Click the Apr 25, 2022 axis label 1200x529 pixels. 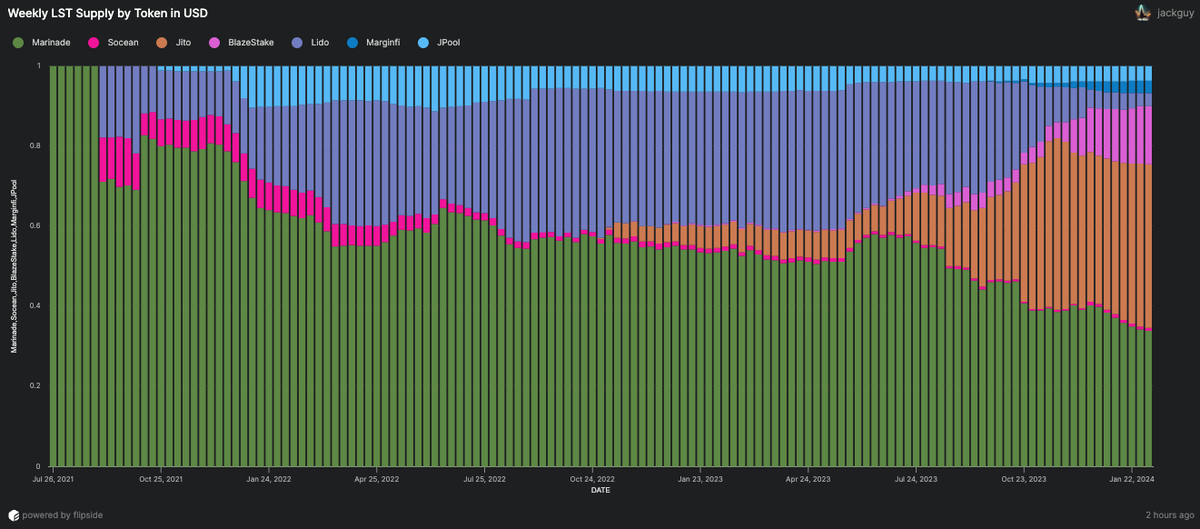point(375,479)
